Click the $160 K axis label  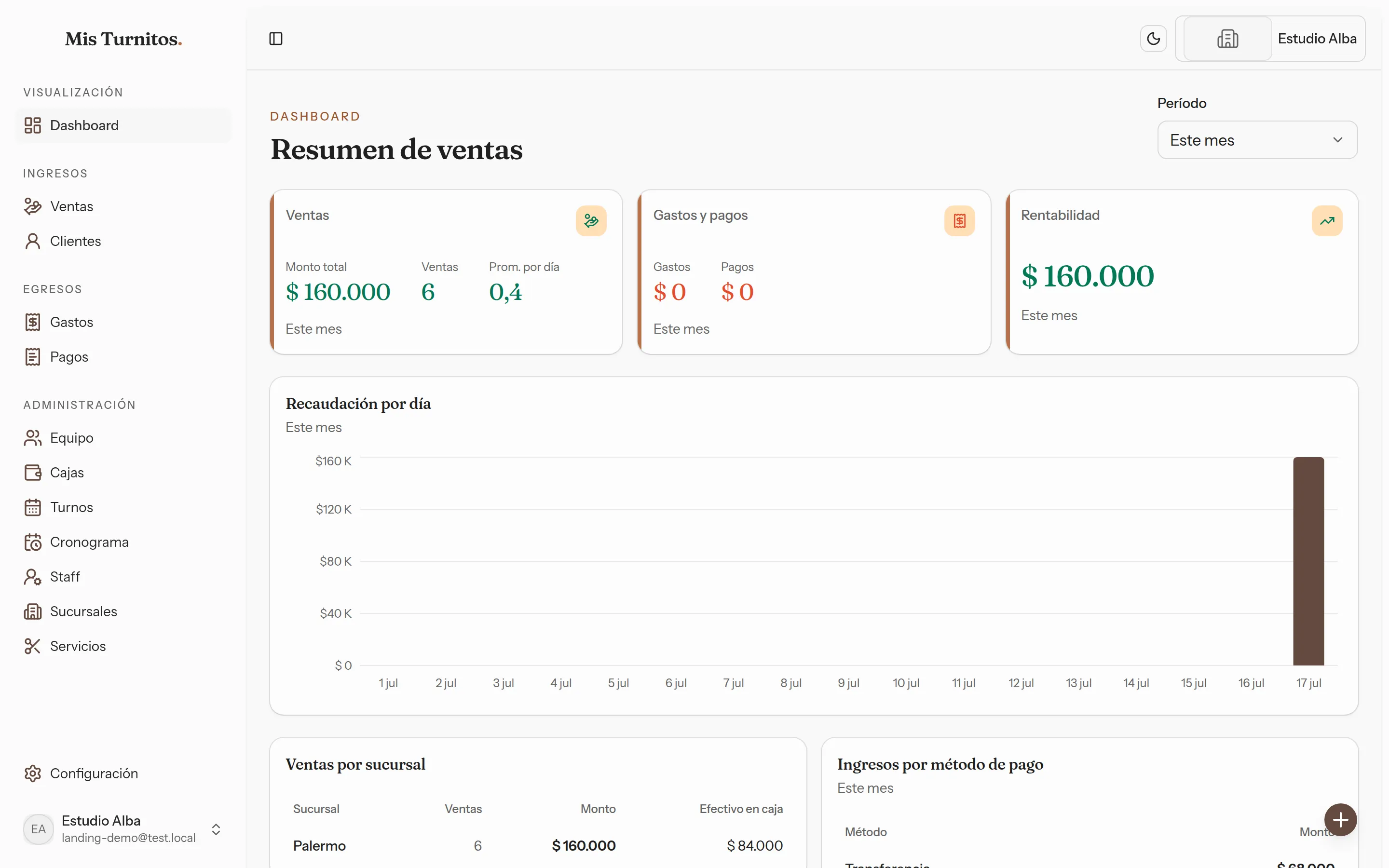(x=333, y=461)
